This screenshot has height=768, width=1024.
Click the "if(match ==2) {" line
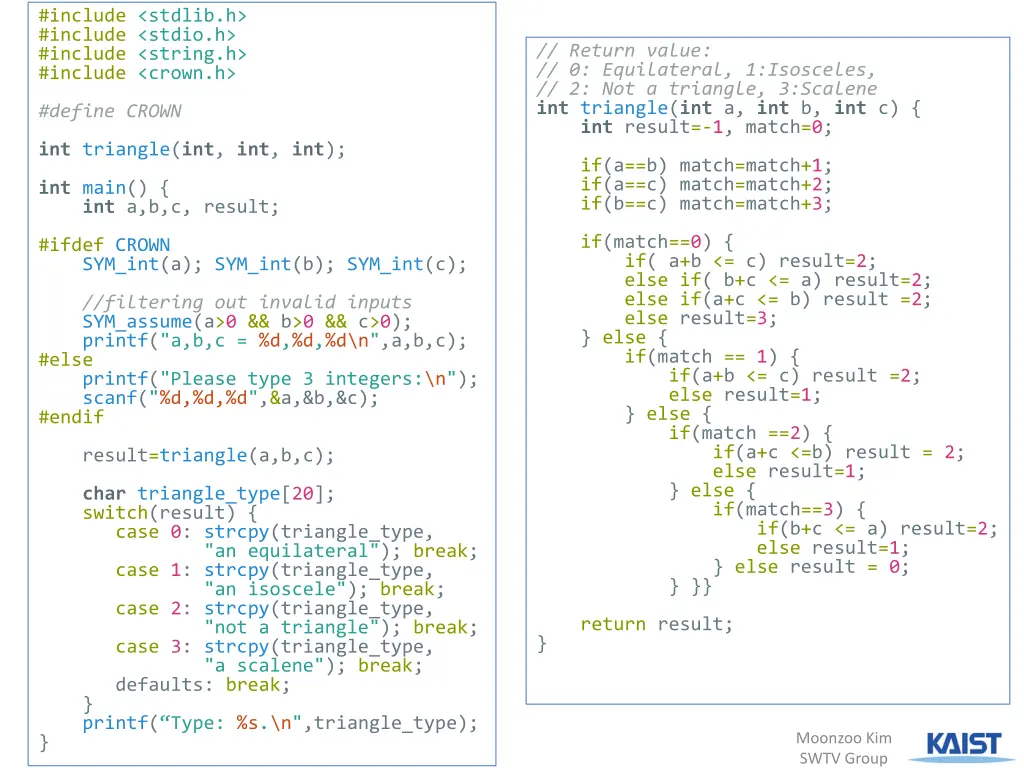click(x=750, y=433)
